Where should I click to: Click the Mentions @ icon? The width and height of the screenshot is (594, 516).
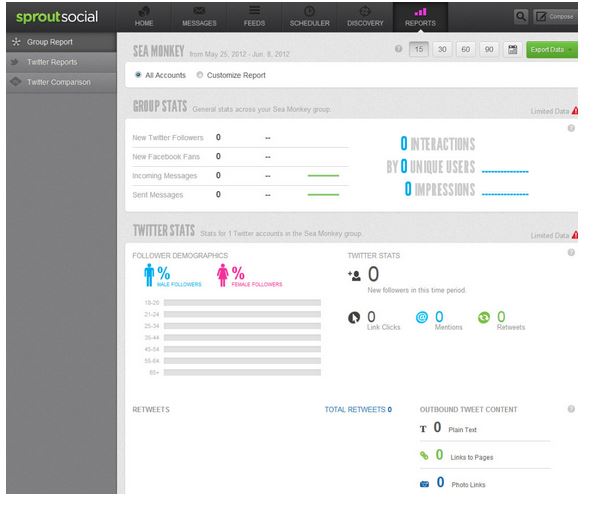(x=422, y=317)
